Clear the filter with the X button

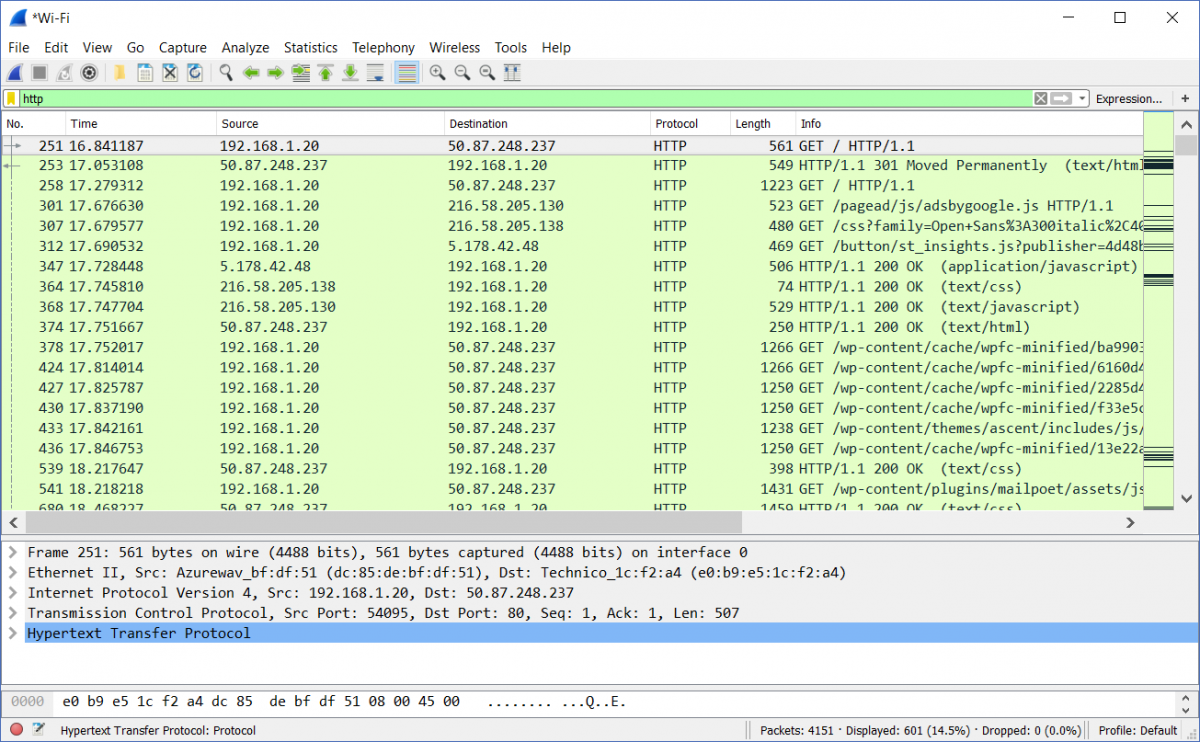[1040, 98]
